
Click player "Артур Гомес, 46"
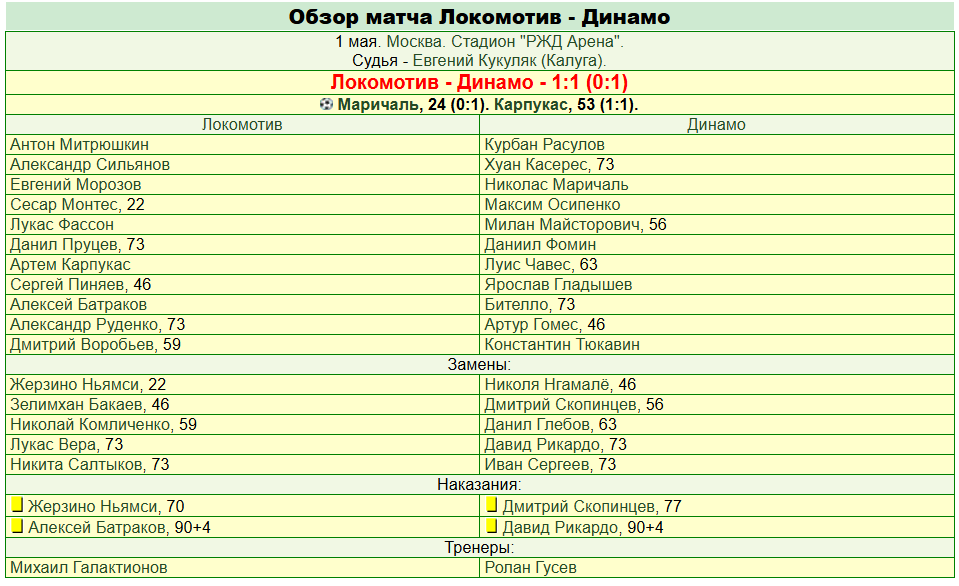[x=545, y=324]
